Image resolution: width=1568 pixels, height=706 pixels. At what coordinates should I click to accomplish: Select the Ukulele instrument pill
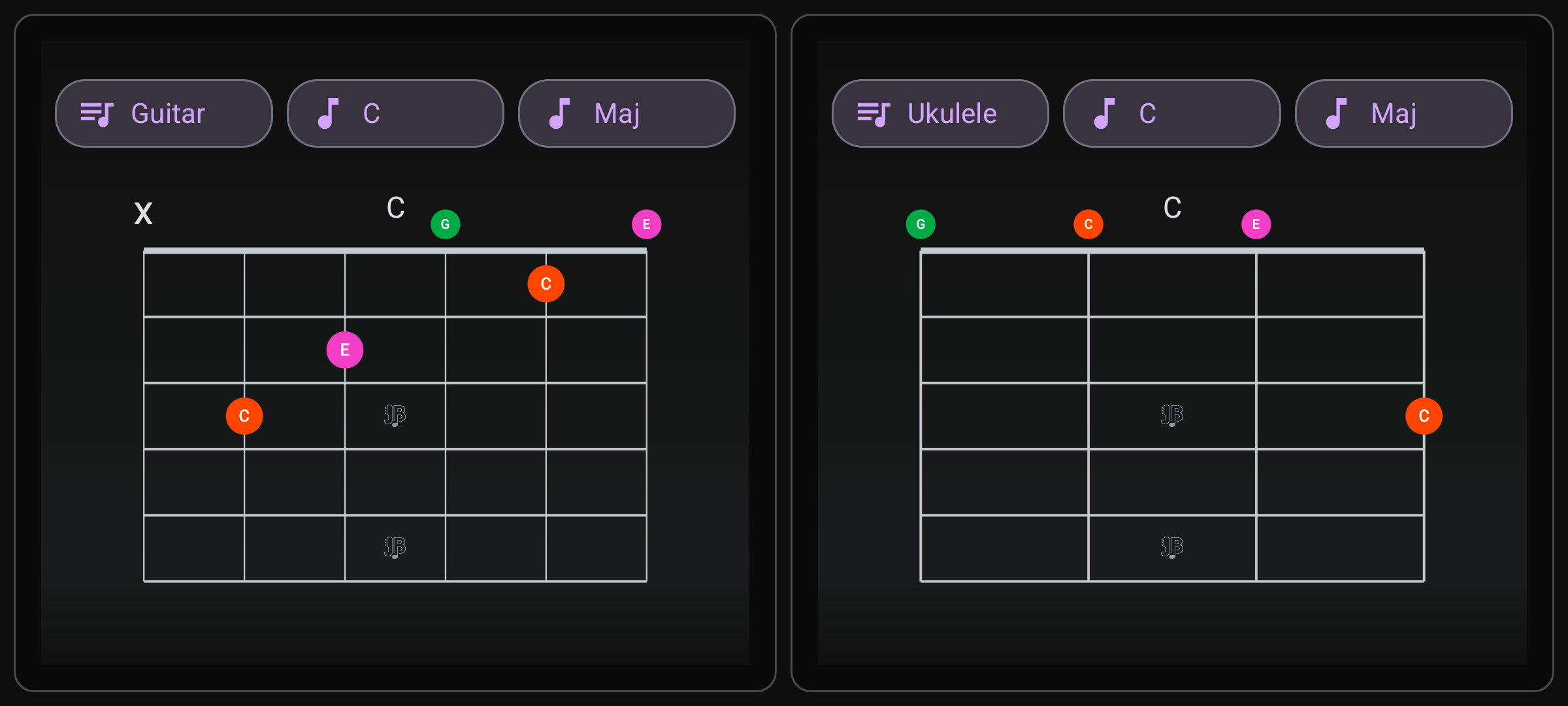tap(940, 112)
